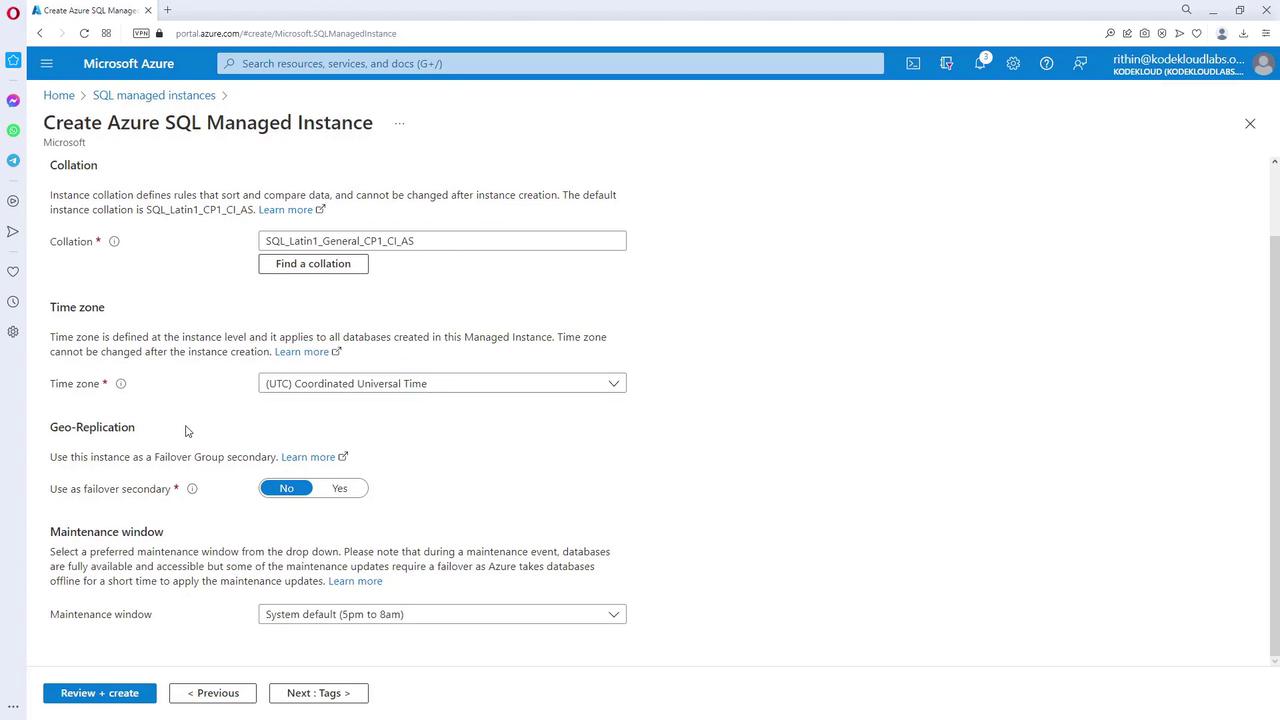Take a snapshot with the camera icon
The height and width of the screenshot is (720, 1280).
[x=1145, y=33]
